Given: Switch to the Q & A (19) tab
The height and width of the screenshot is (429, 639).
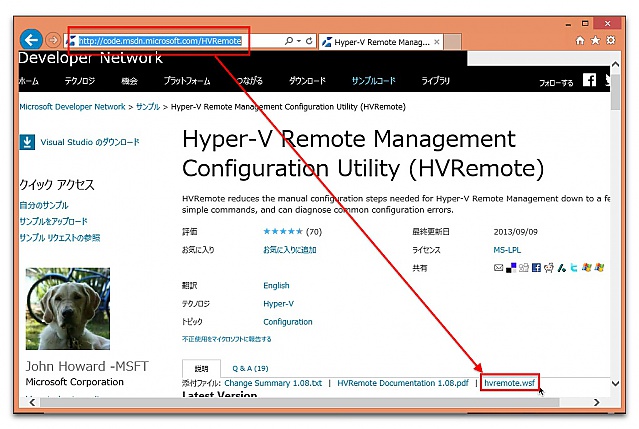Looking at the screenshot, I should [250, 368].
